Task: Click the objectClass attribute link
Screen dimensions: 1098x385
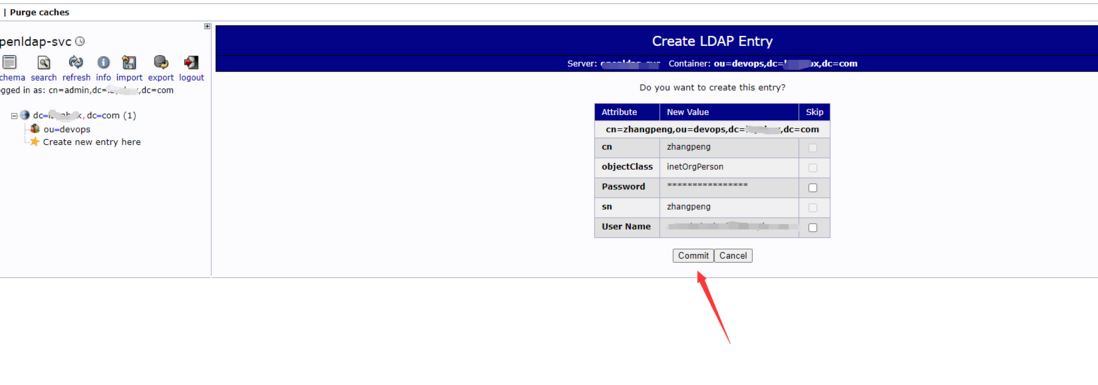Action: click(x=627, y=167)
